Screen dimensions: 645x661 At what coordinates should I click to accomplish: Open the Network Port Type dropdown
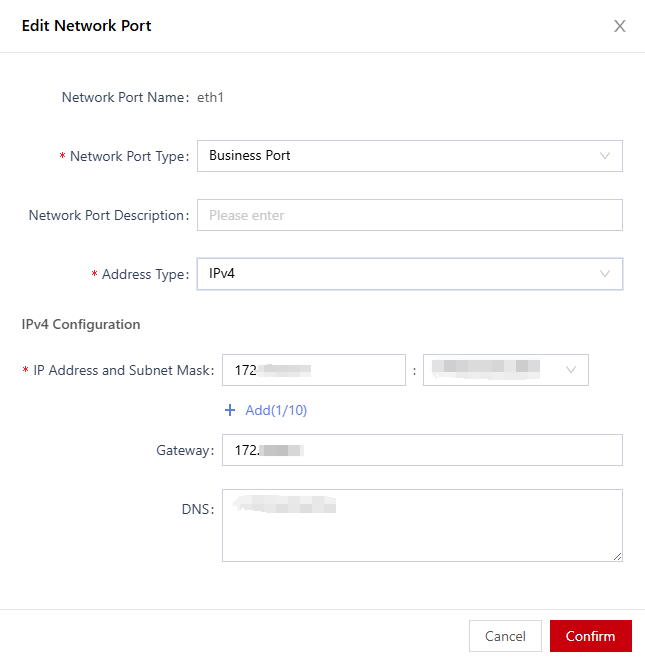[x=410, y=156]
